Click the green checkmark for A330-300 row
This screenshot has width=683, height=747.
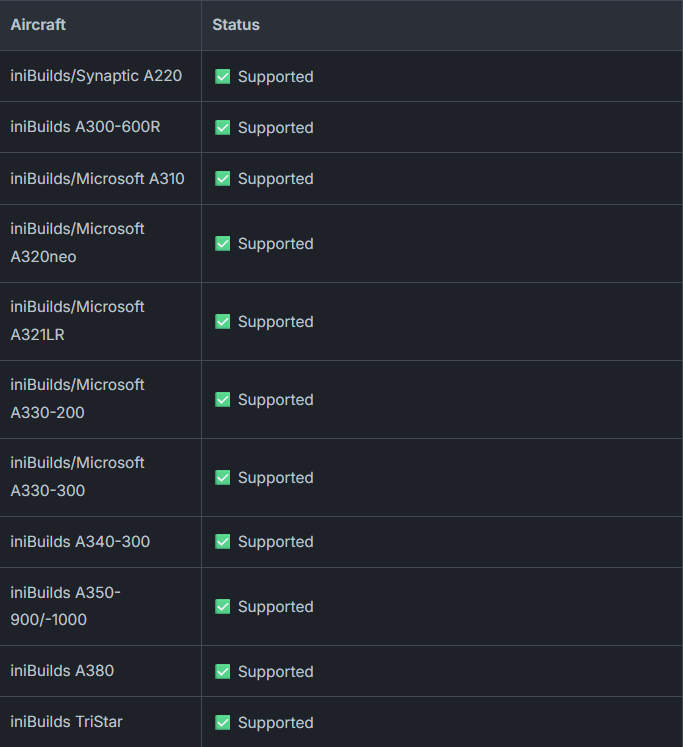222,477
